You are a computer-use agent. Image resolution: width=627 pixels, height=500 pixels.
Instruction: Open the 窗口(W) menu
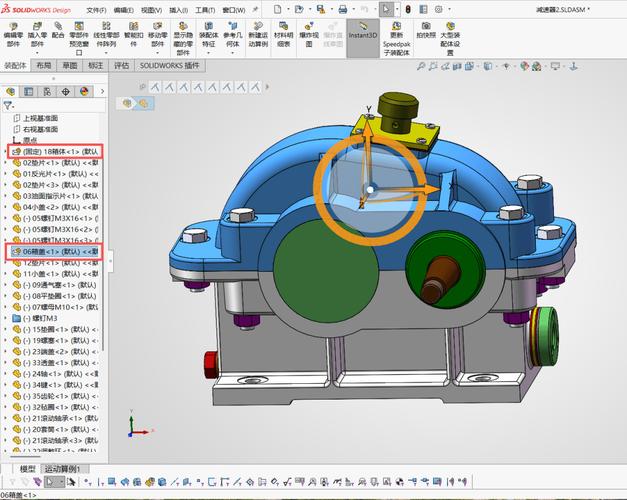234,10
